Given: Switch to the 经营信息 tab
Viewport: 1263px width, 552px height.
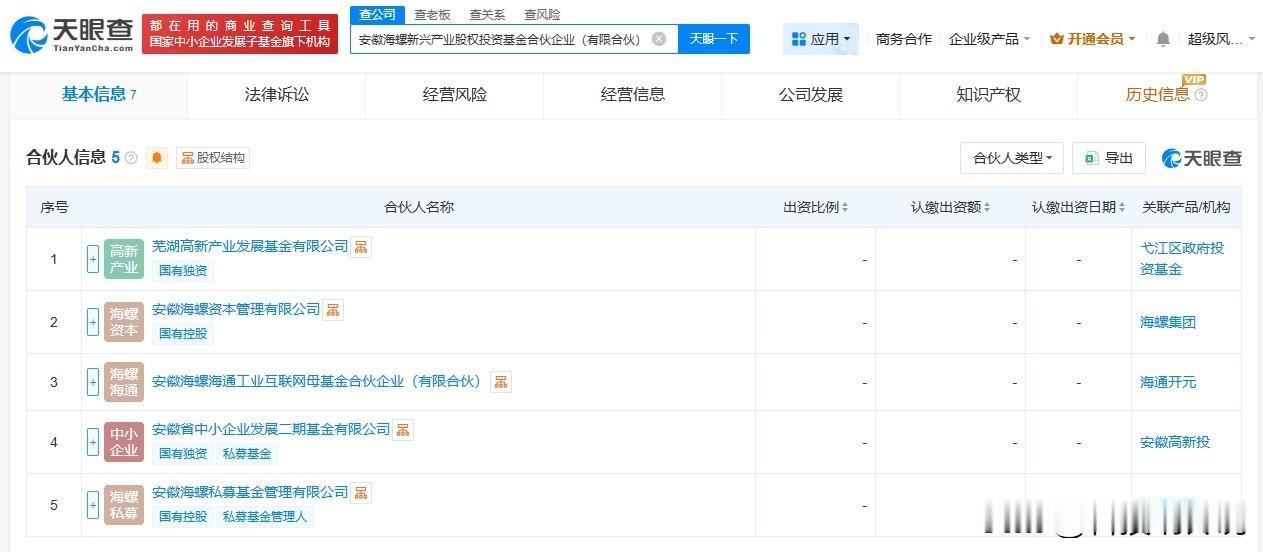Looking at the screenshot, I should (633, 95).
